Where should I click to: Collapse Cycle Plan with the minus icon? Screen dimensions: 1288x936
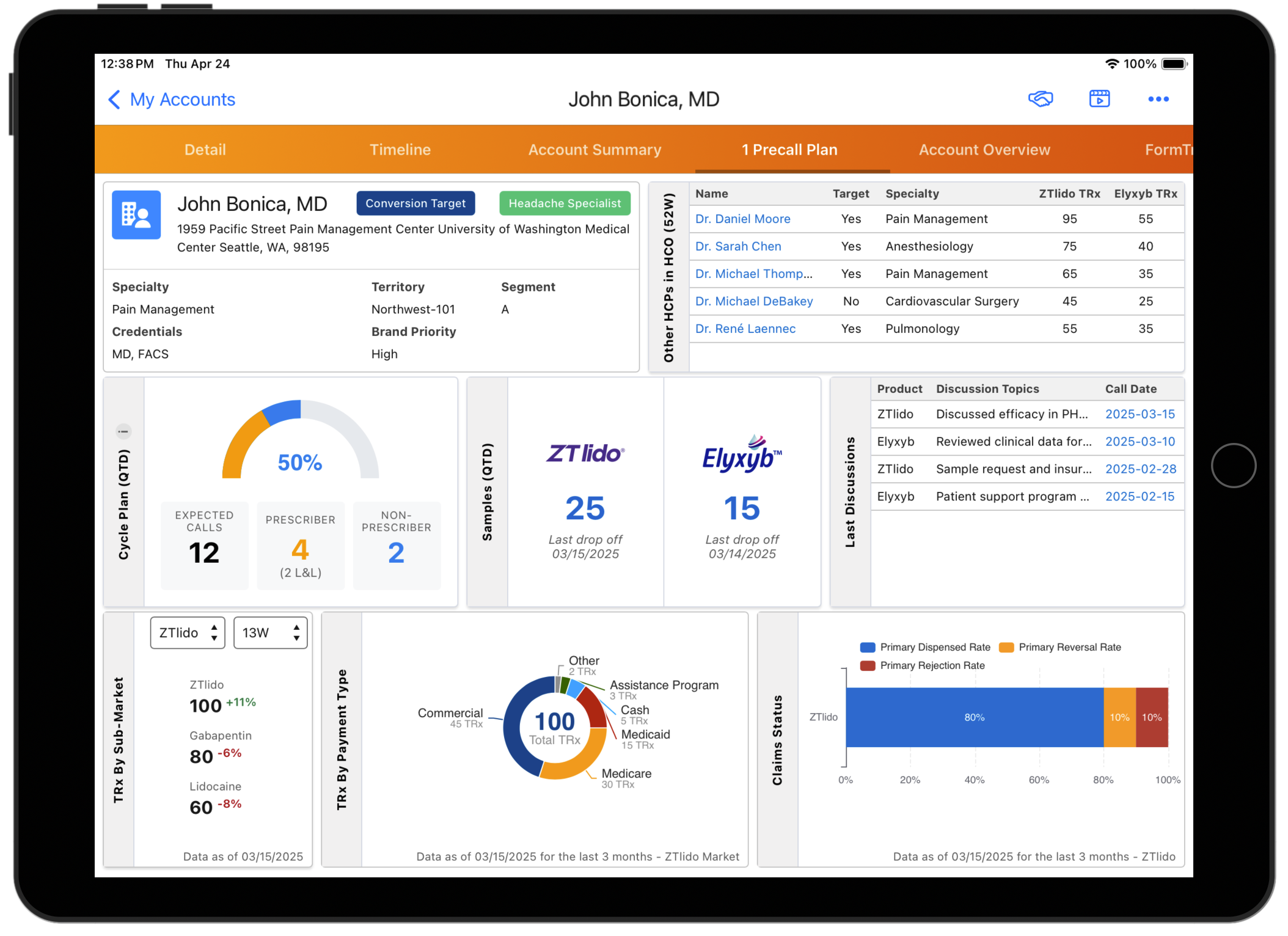[x=123, y=431]
